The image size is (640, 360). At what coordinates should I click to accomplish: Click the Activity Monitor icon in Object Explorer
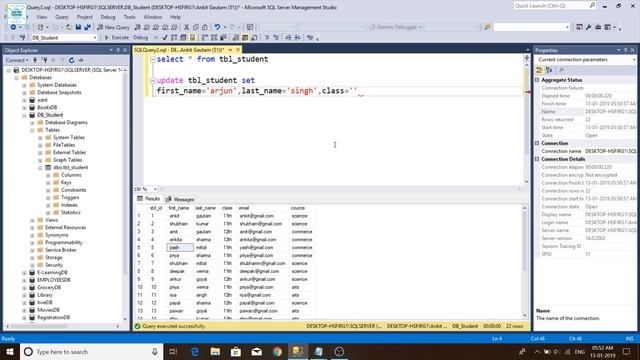coord(81,60)
